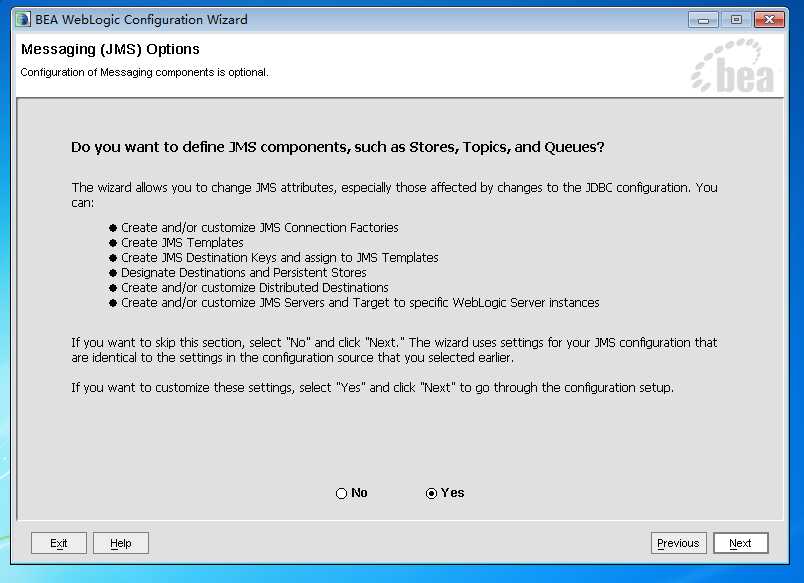Minimize the Configuration Wizard window
This screenshot has height=583, width=804.
click(x=703, y=20)
